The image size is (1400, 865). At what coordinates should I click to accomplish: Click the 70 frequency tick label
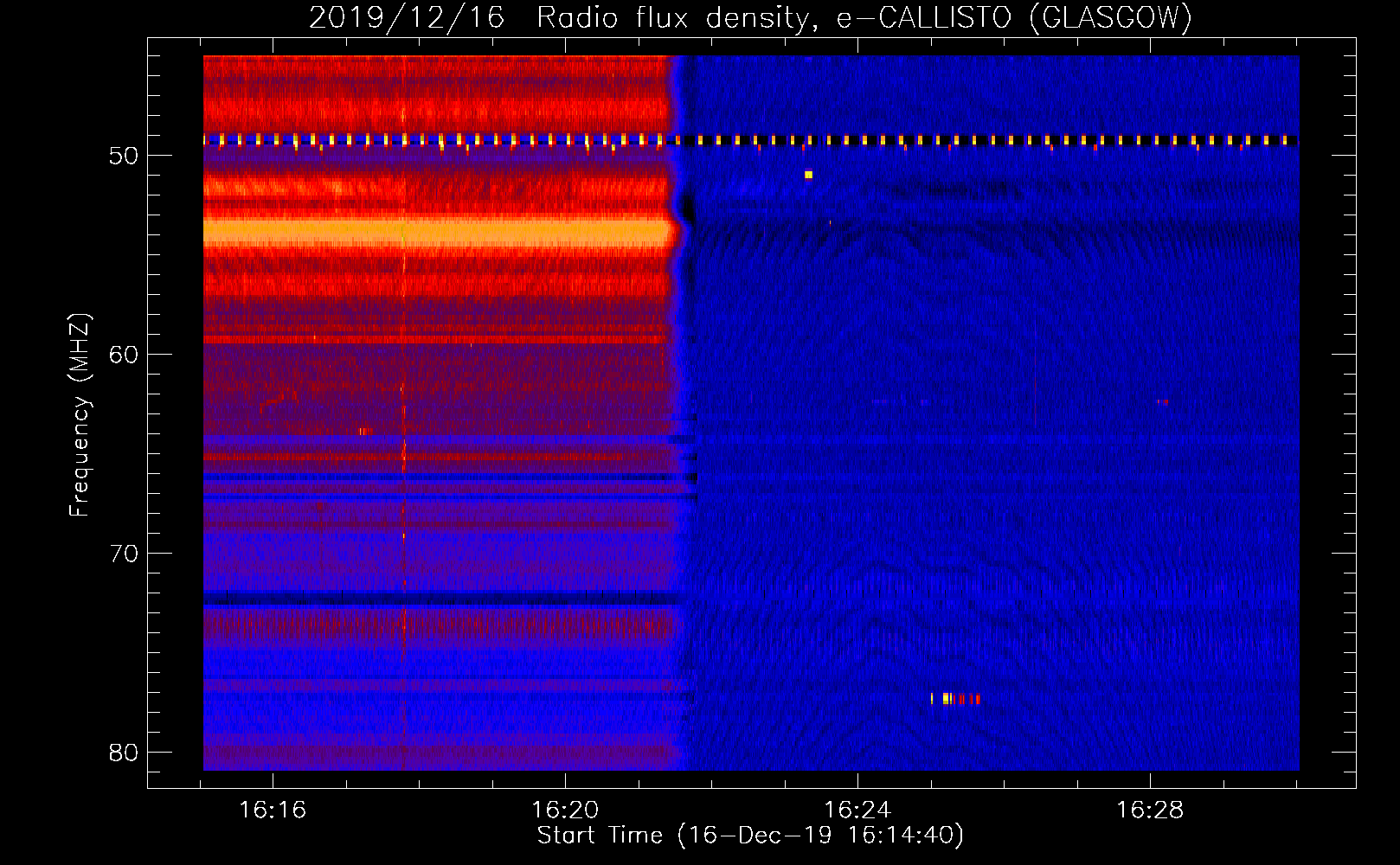[124, 554]
